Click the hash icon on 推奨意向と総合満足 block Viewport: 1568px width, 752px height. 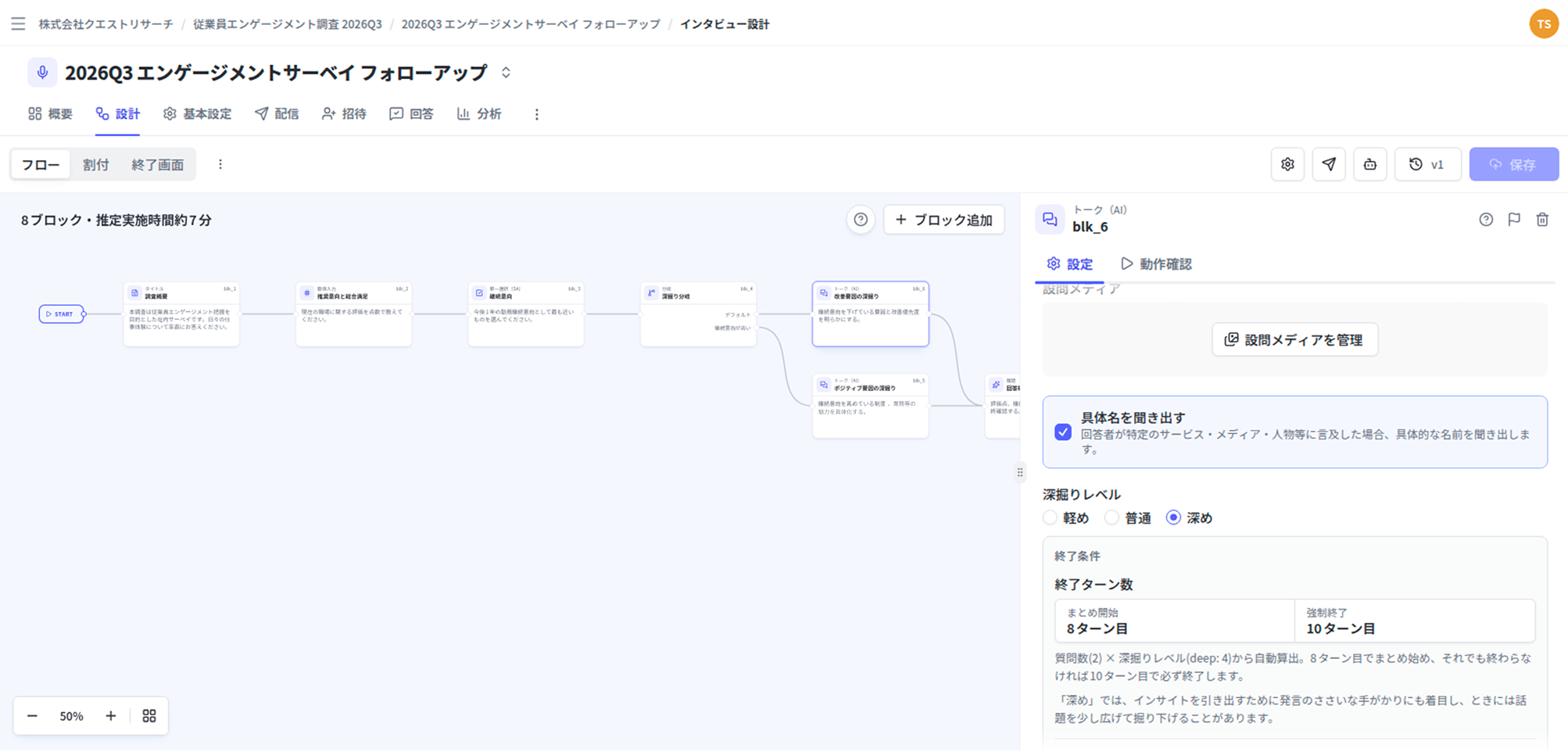pos(307,293)
